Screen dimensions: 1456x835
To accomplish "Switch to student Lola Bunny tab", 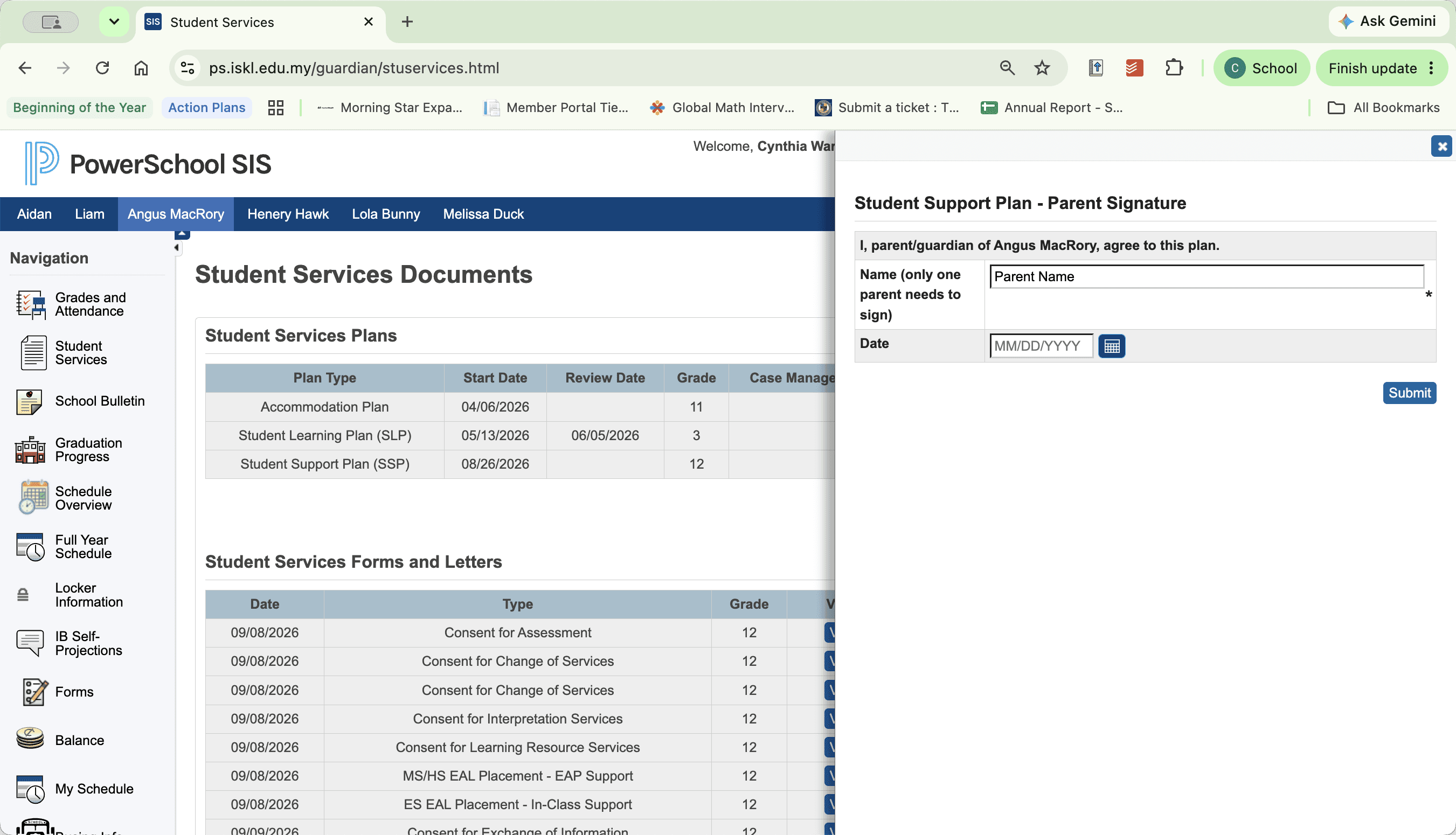I will (x=386, y=214).
